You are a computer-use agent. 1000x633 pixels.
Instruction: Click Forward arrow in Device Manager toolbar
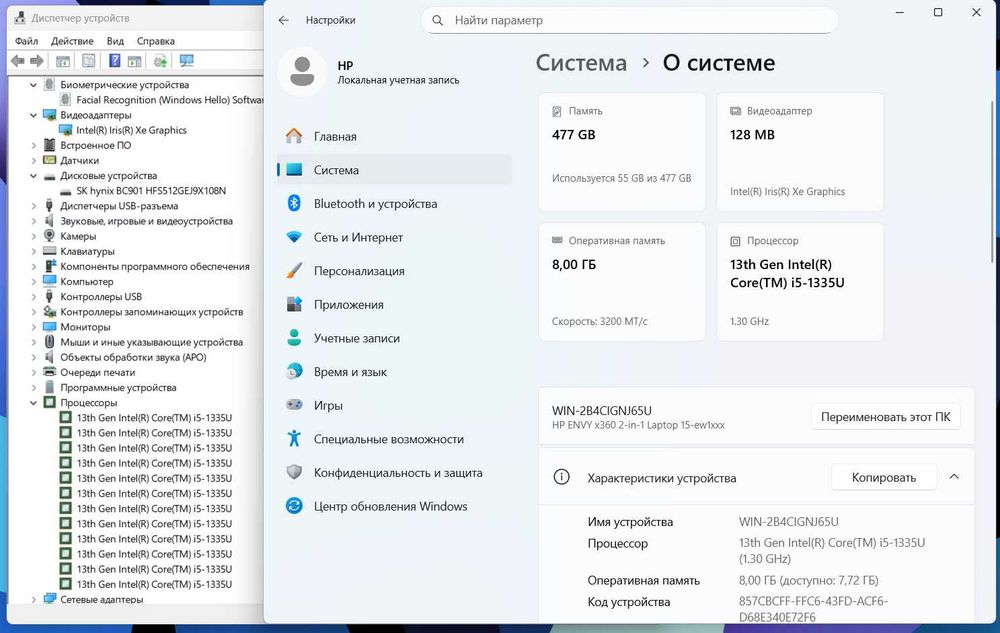37,61
